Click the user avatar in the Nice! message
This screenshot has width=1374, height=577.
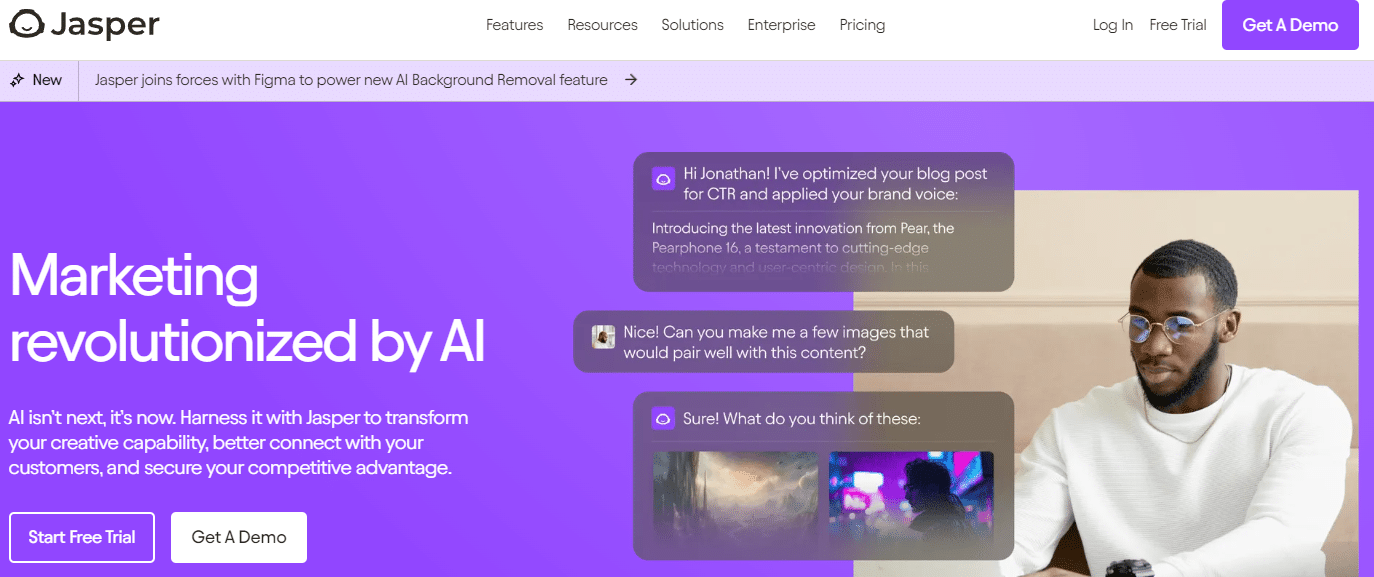pos(603,336)
